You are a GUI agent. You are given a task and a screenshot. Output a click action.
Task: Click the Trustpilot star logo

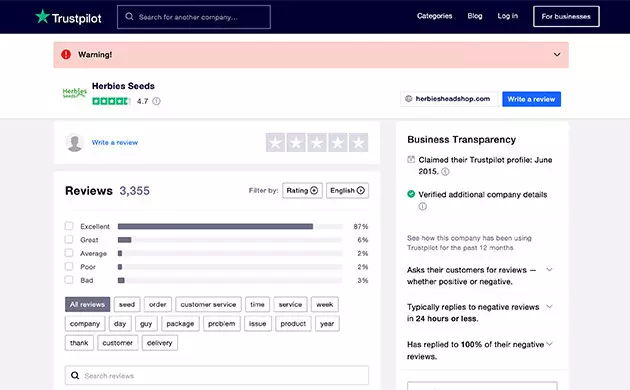pyautogui.click(x=42, y=16)
